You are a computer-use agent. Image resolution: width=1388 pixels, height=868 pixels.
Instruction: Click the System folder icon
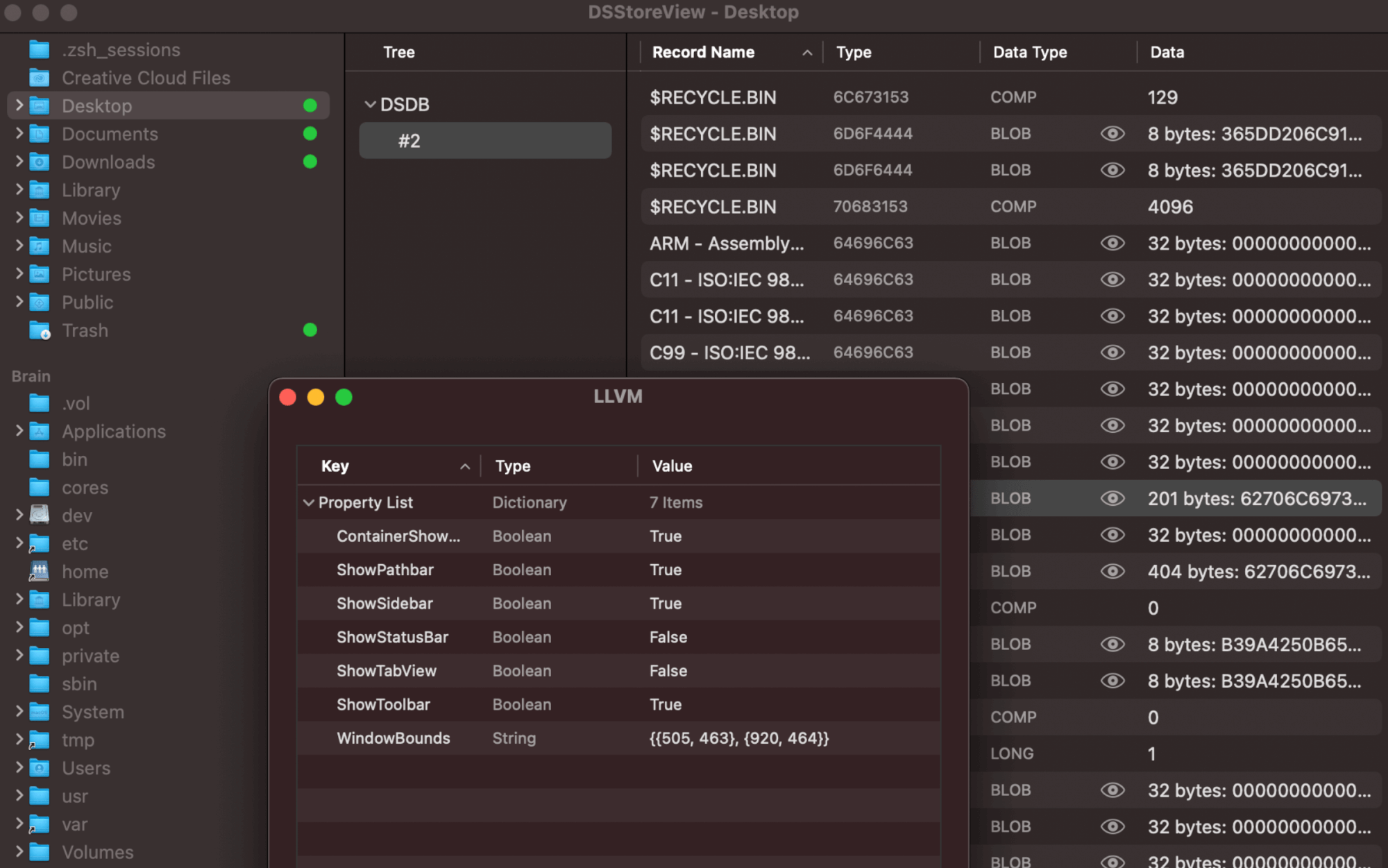click(40, 713)
